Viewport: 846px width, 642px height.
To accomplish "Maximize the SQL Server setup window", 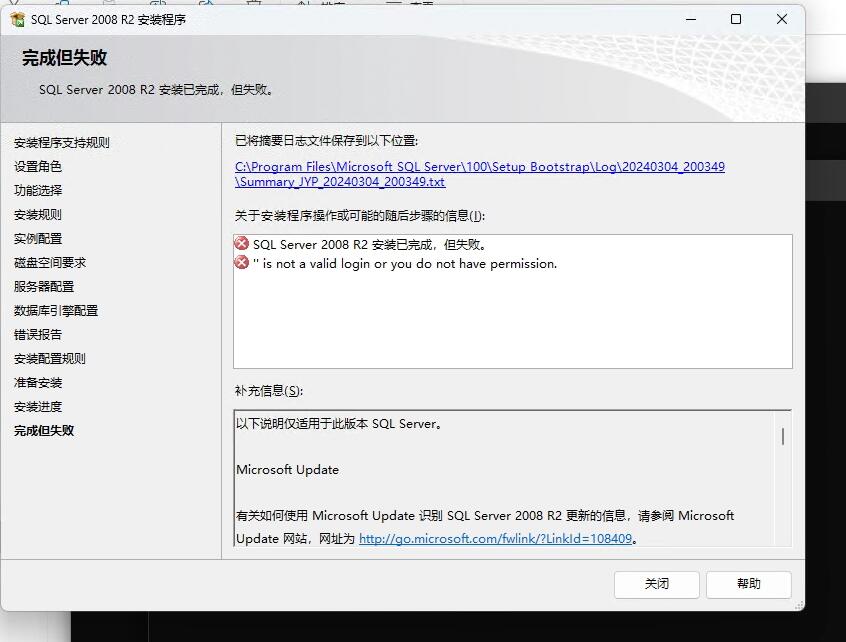I will 736,19.
